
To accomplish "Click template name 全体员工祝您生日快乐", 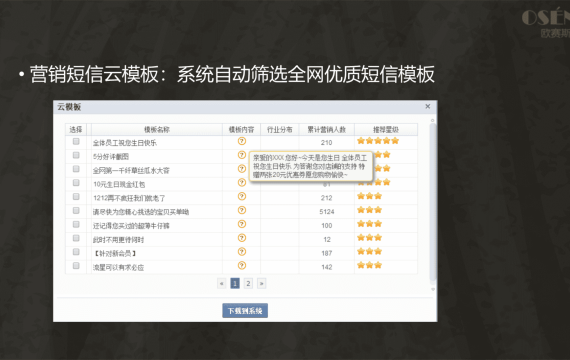I will click(x=125, y=143).
